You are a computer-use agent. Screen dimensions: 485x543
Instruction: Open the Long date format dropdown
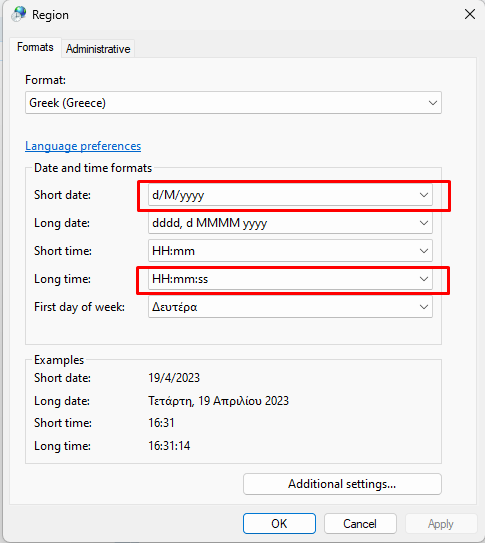point(290,223)
